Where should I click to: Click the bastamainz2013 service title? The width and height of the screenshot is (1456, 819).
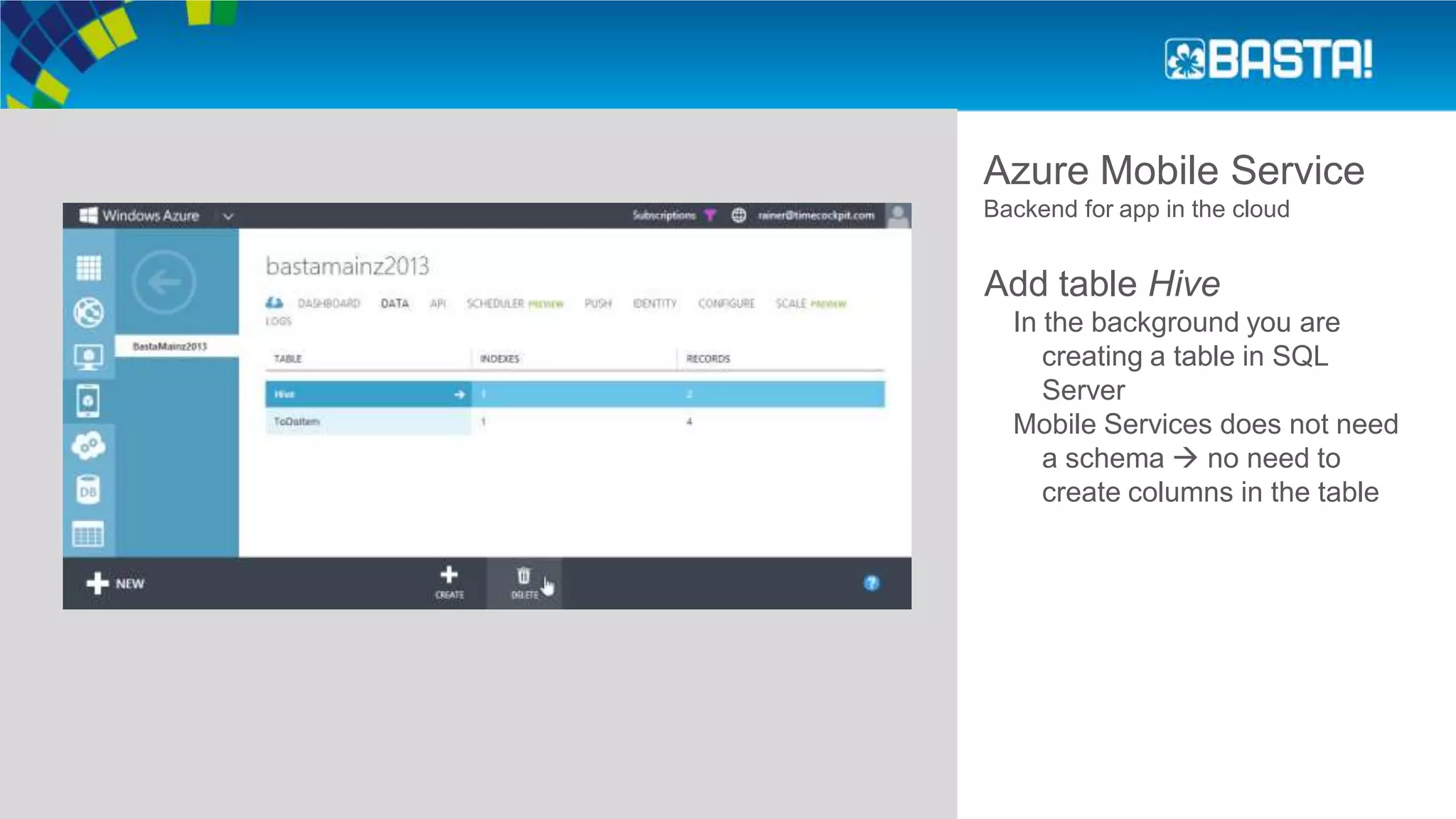(348, 267)
